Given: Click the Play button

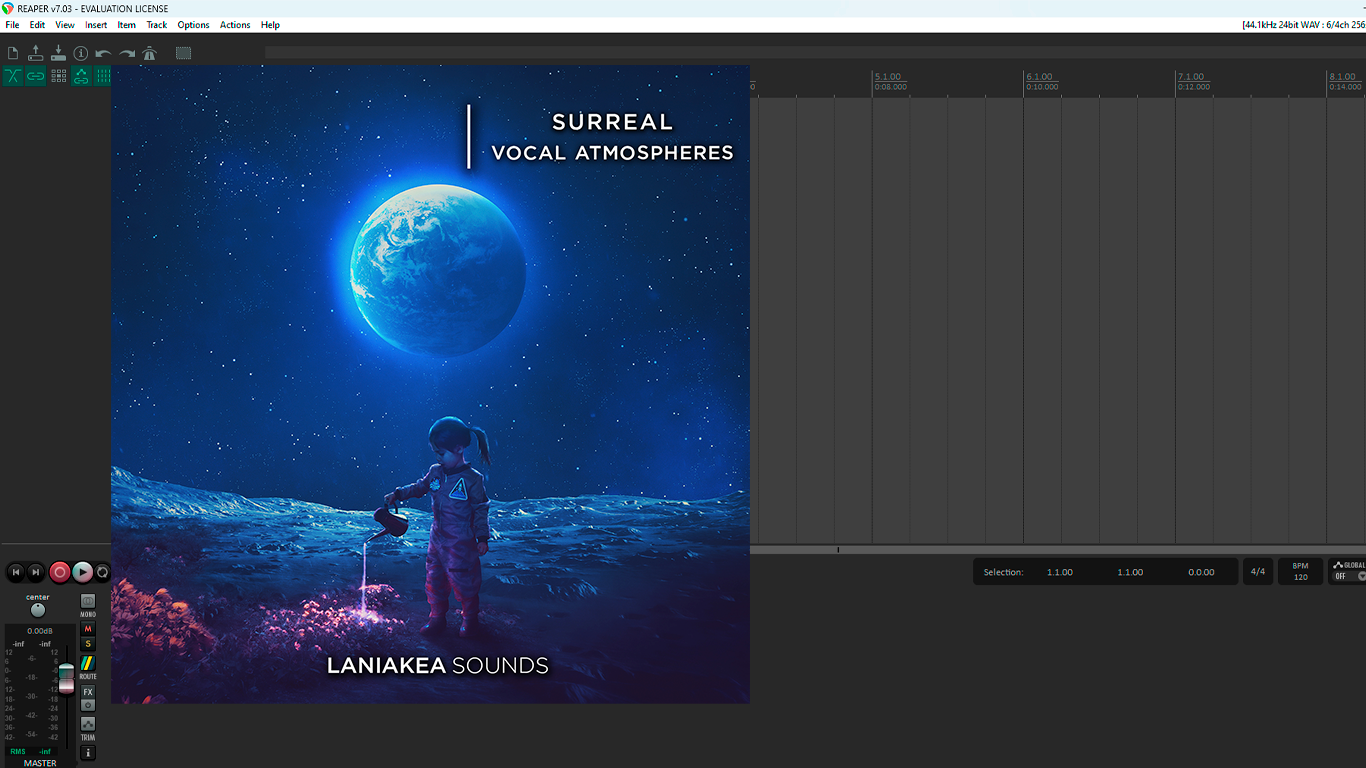Looking at the screenshot, I should click(x=83, y=572).
